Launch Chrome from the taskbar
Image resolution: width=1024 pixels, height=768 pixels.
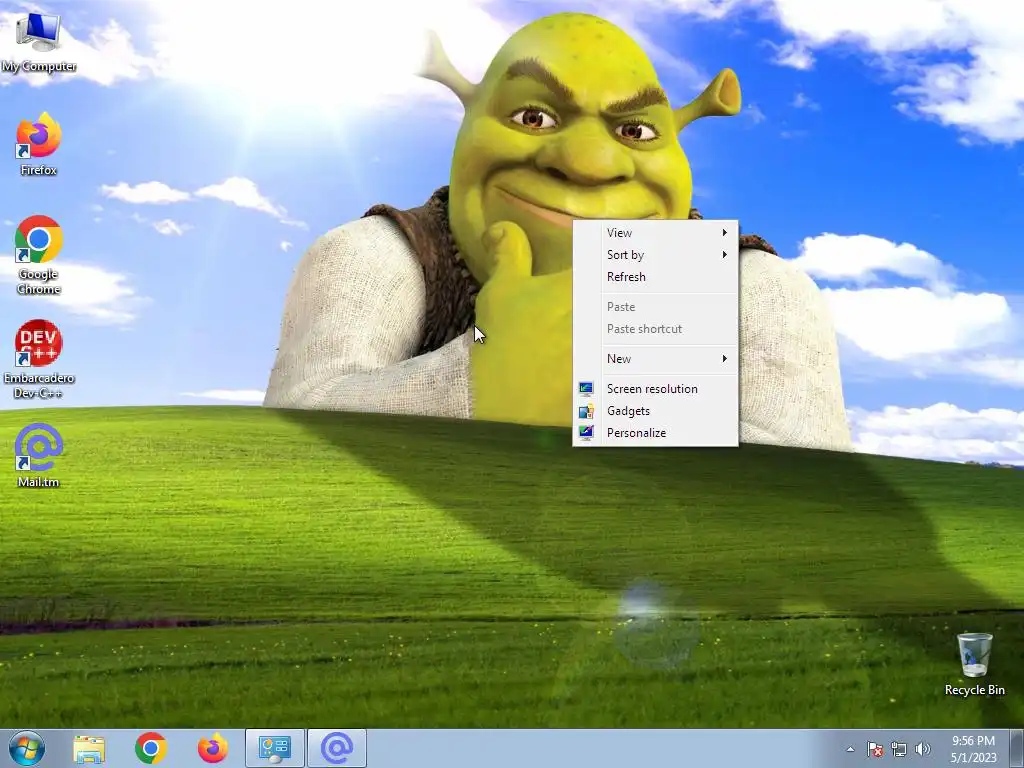pyautogui.click(x=151, y=748)
